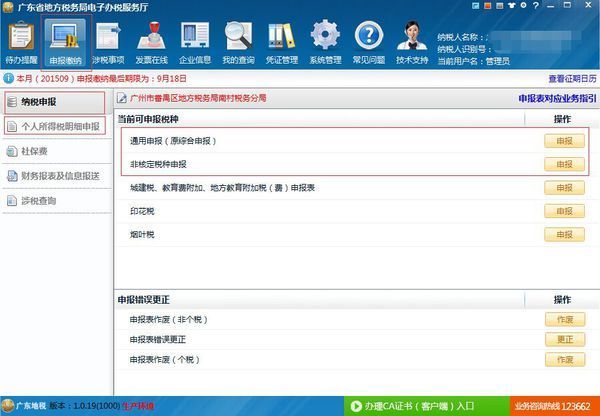
Task: Click the 广州市番禺区地方税务局南村税务分局 text
Action: coord(198,98)
